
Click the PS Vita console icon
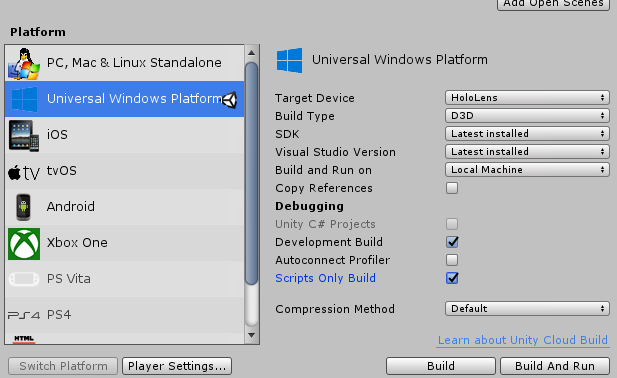pyautogui.click(x=24, y=279)
